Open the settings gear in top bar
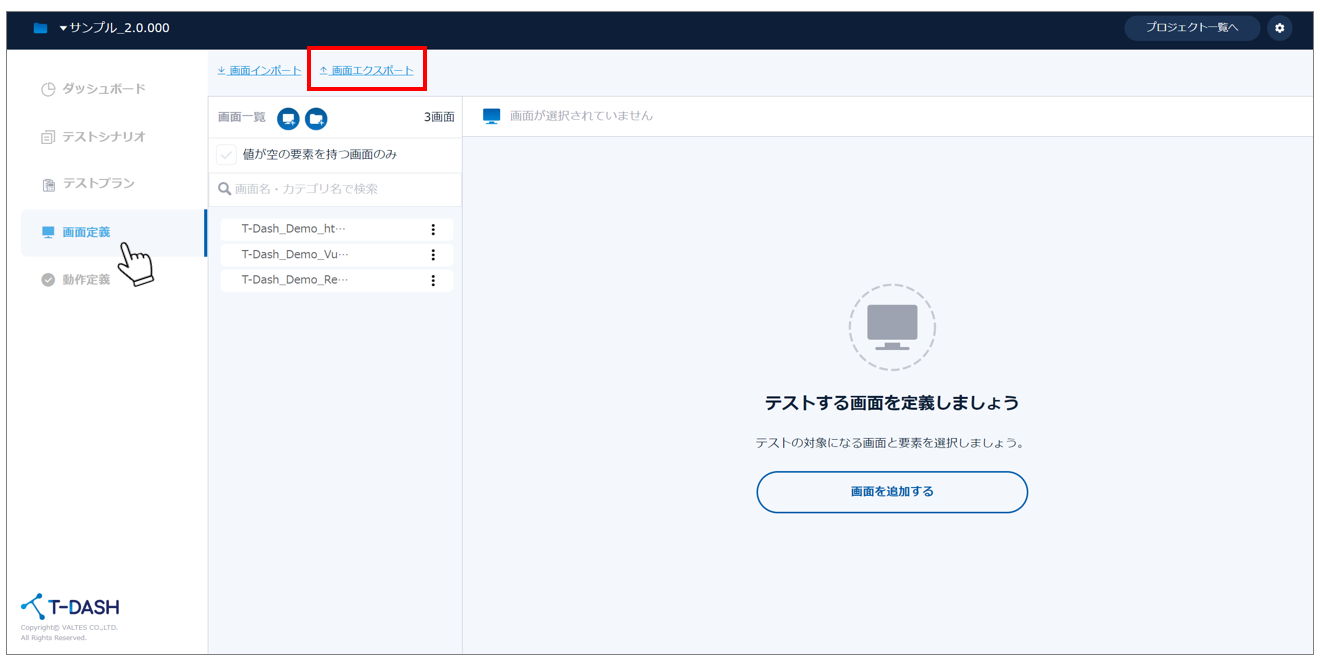 coord(1279,28)
